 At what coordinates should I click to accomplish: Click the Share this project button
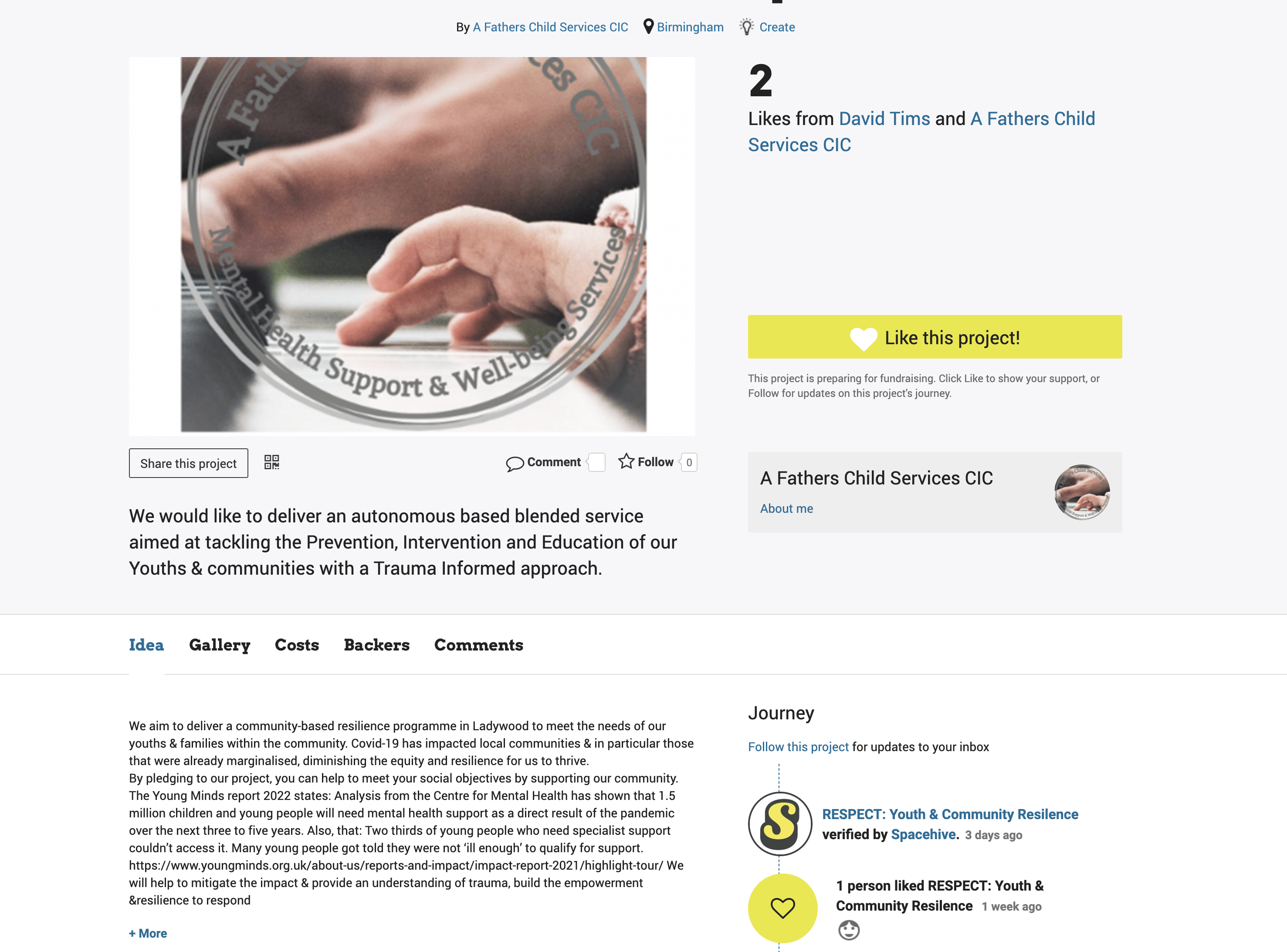[188, 463]
